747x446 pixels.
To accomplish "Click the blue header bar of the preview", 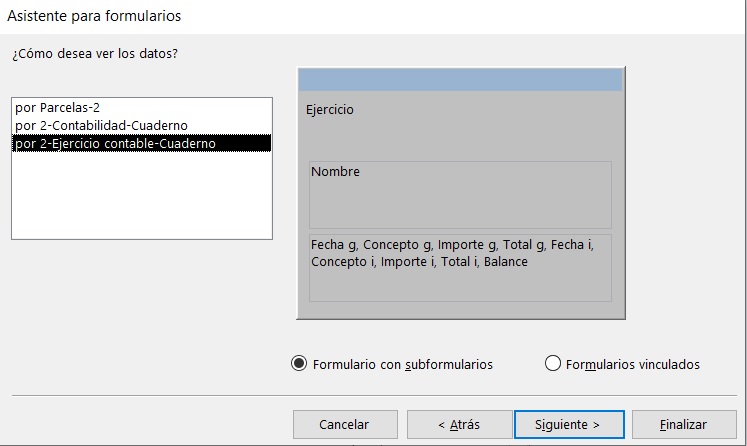I will coord(460,80).
